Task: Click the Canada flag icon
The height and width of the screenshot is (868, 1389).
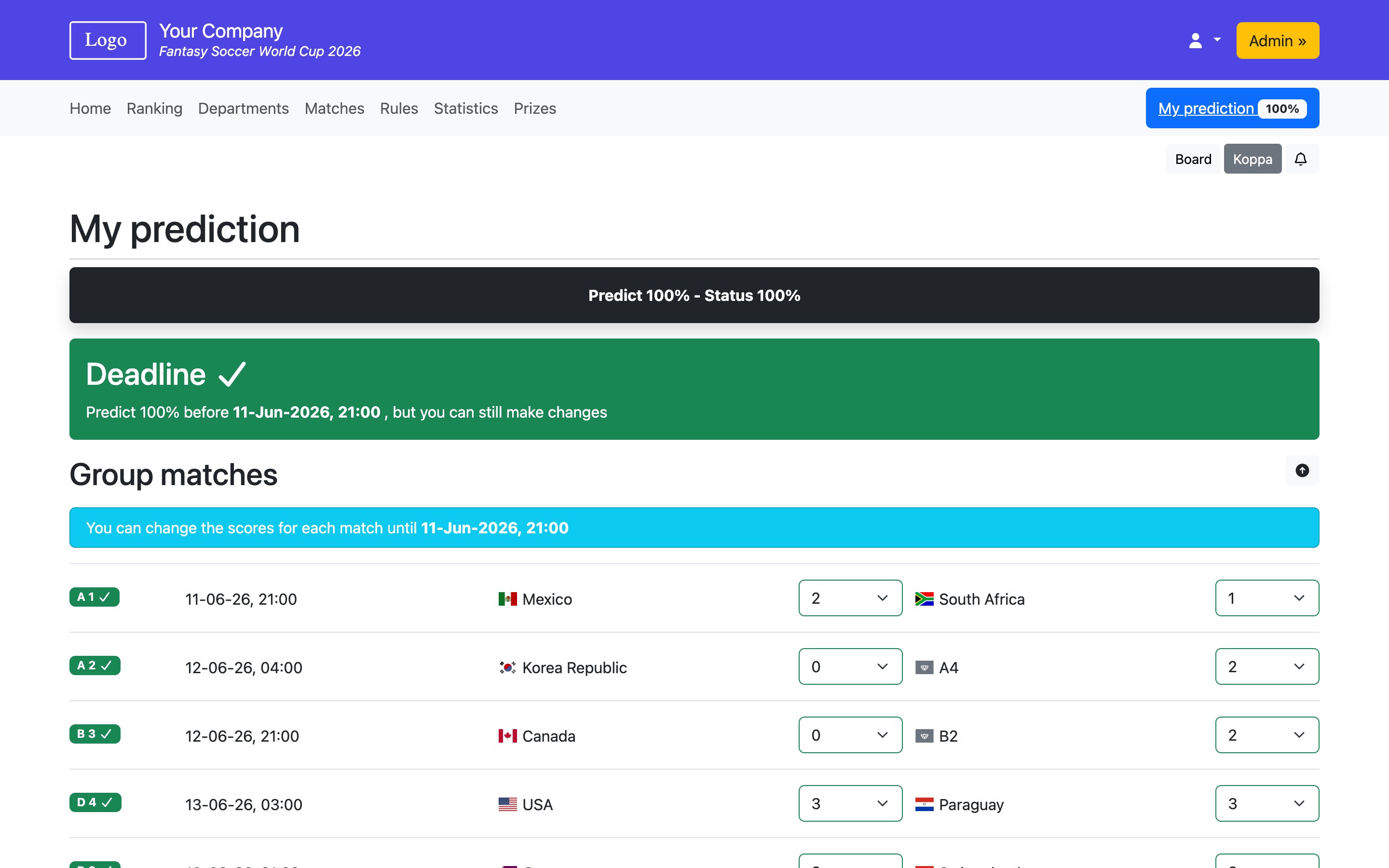Action: pos(507,735)
